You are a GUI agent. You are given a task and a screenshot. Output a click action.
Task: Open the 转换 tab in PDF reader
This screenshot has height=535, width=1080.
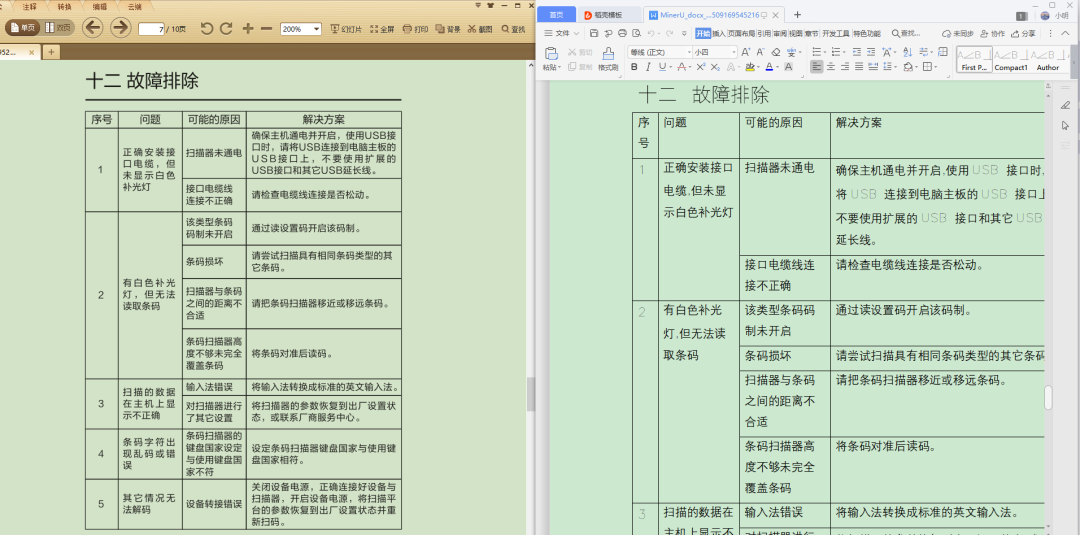click(64, 6)
